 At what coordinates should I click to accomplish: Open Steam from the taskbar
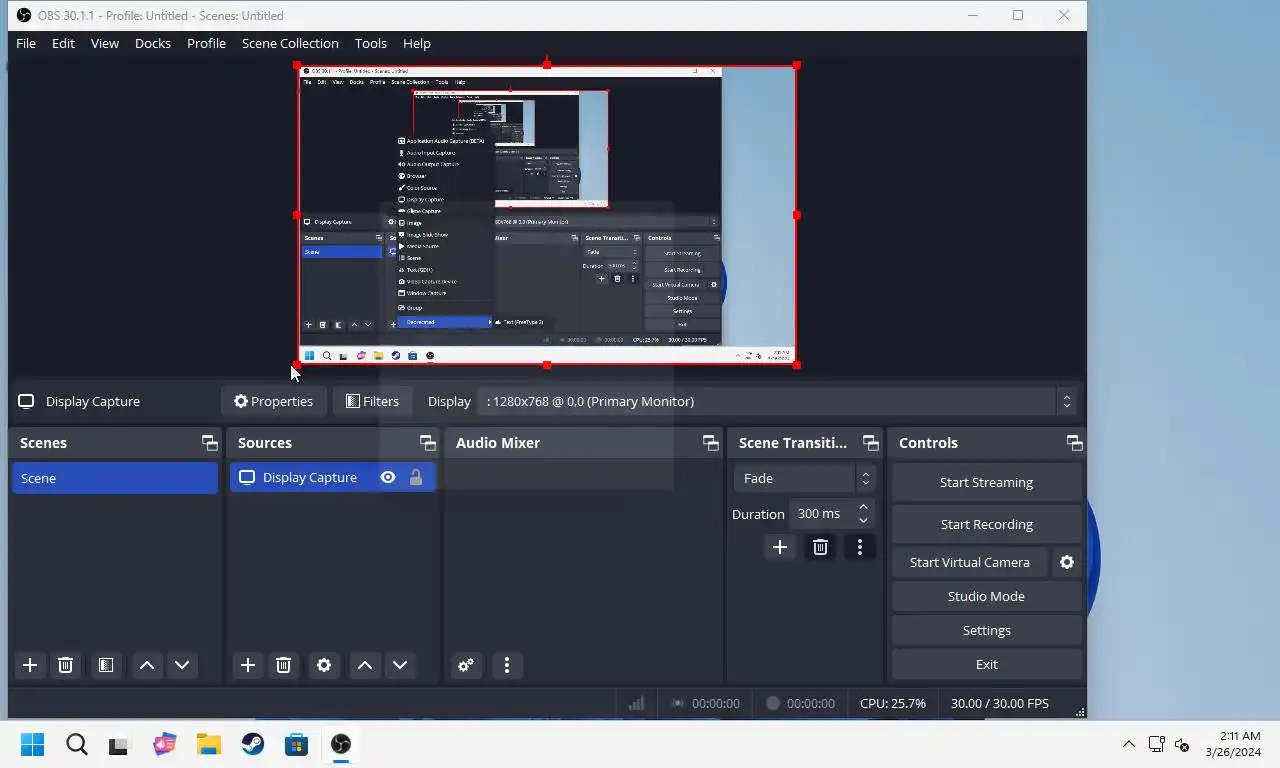pos(253,744)
